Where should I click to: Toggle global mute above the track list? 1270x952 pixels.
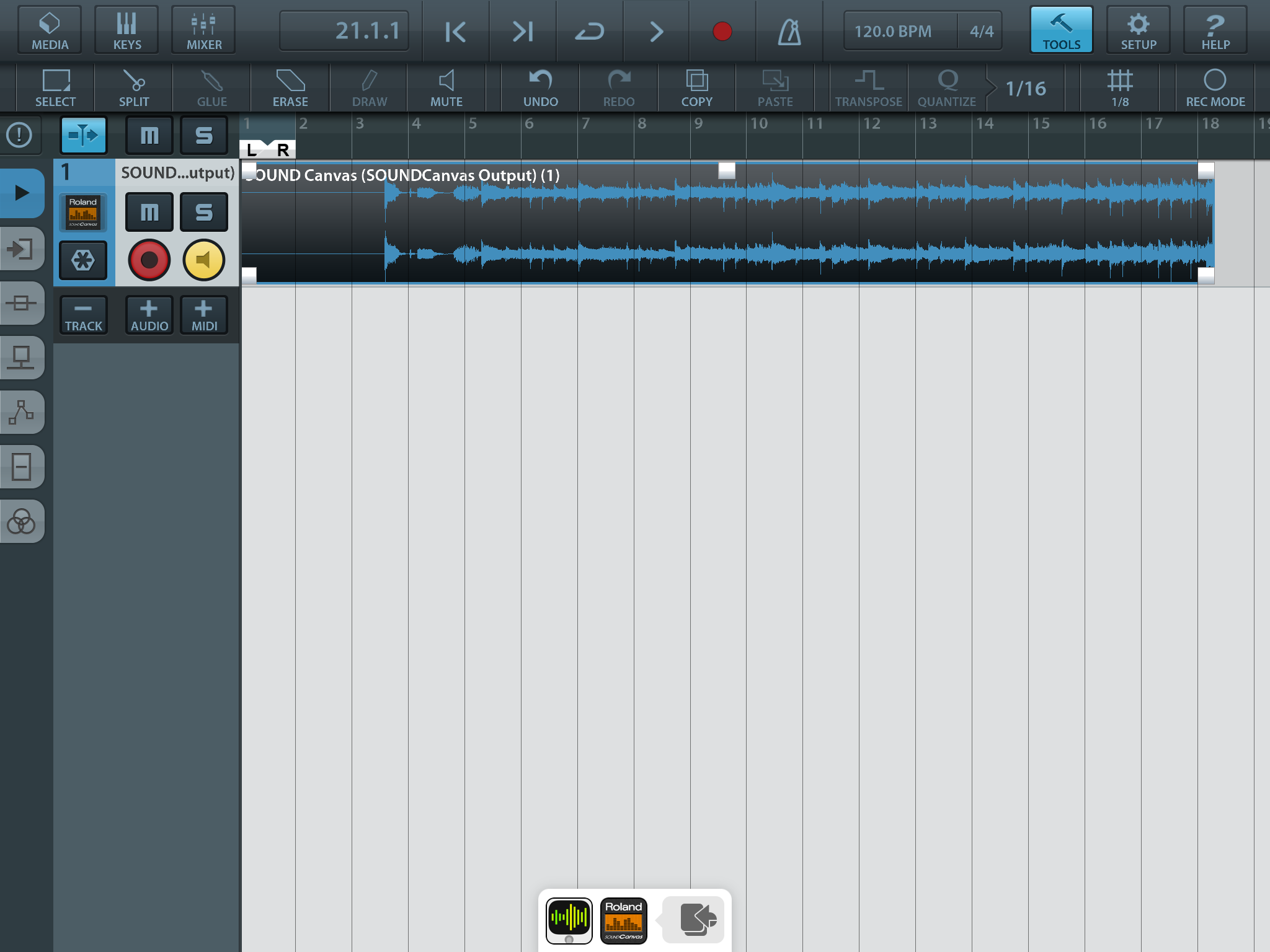coord(149,134)
